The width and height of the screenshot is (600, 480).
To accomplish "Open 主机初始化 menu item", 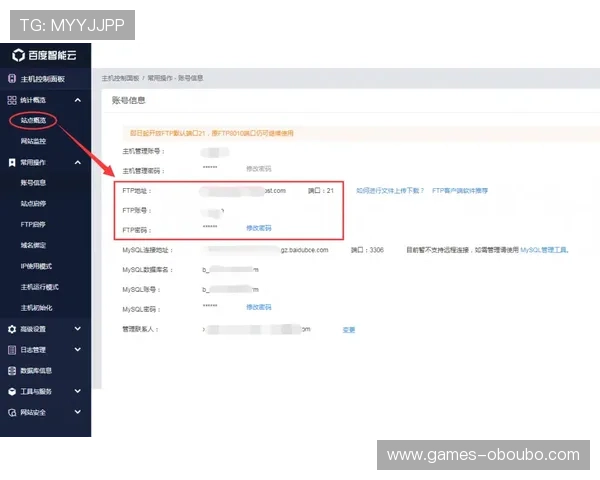I will tap(36, 308).
